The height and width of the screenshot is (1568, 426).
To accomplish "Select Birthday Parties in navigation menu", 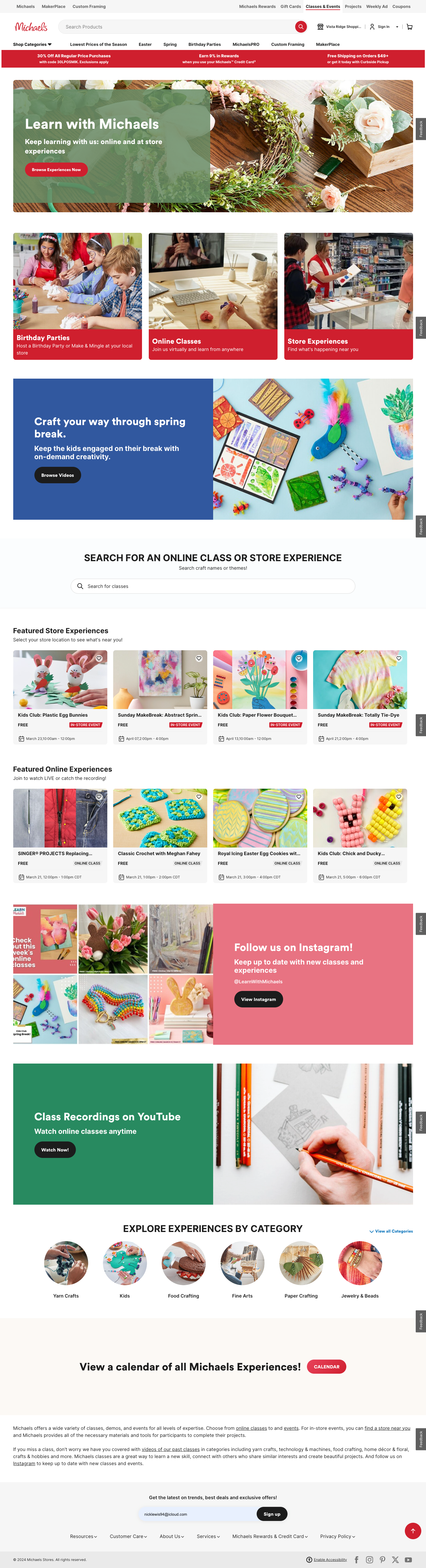I will point(205,44).
